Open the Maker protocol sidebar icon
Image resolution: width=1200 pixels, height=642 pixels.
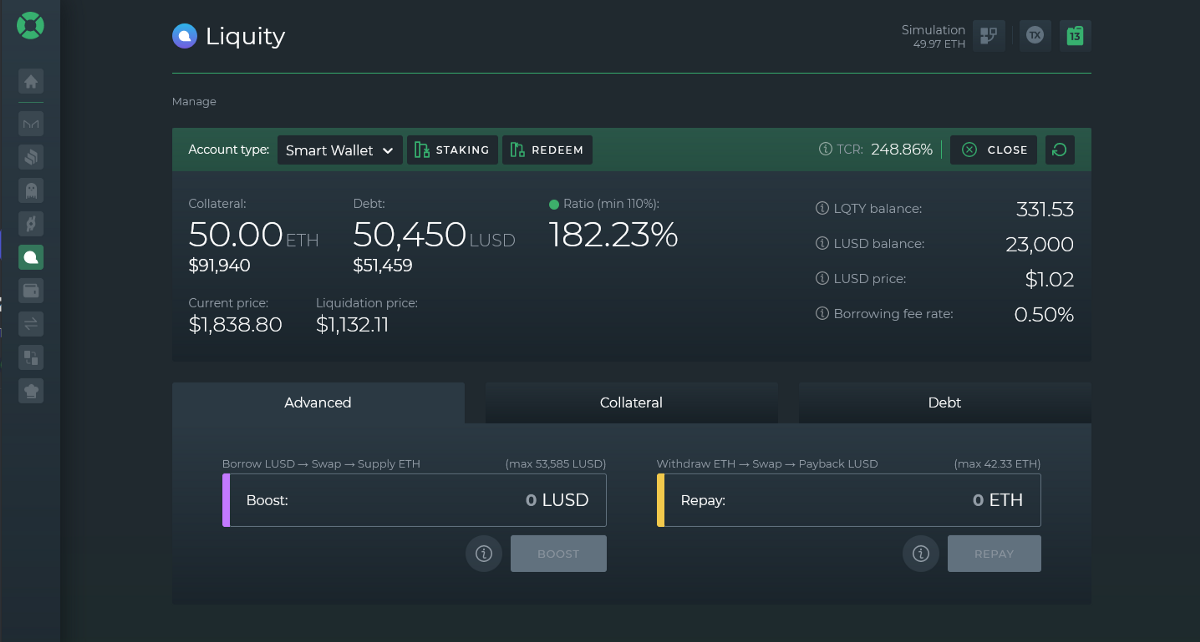[31, 124]
